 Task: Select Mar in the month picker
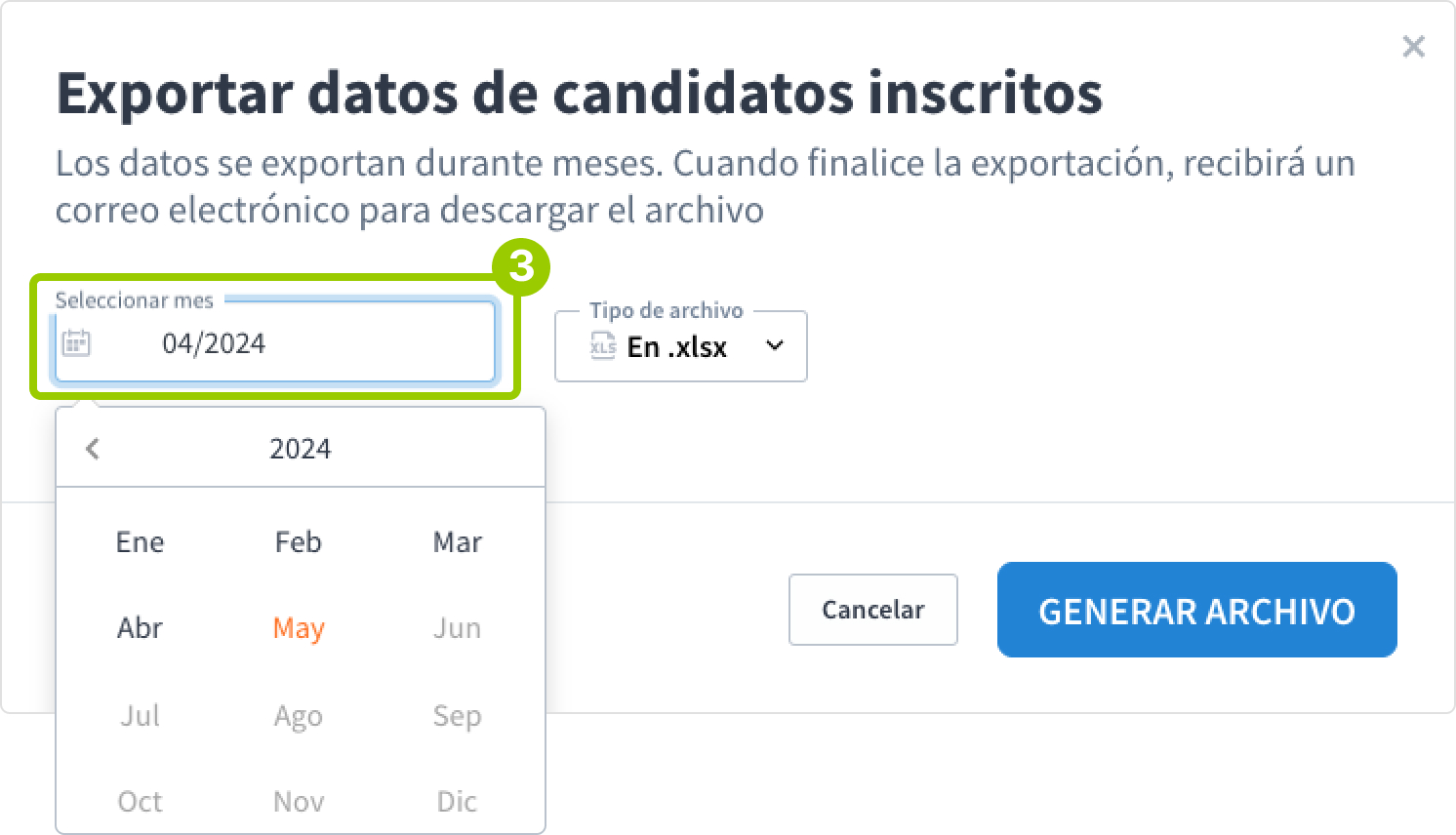pyautogui.click(x=457, y=542)
